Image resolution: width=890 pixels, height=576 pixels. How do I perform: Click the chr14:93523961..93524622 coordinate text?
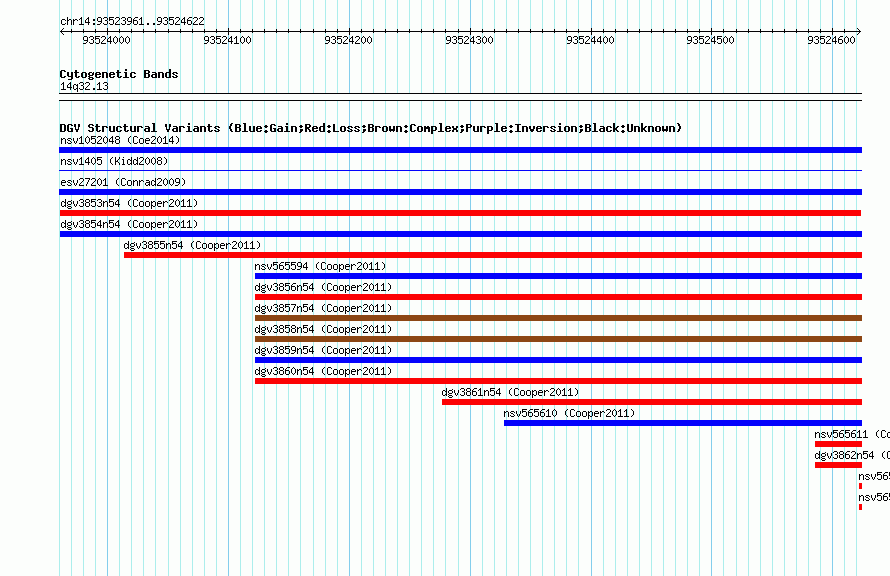click(x=132, y=21)
